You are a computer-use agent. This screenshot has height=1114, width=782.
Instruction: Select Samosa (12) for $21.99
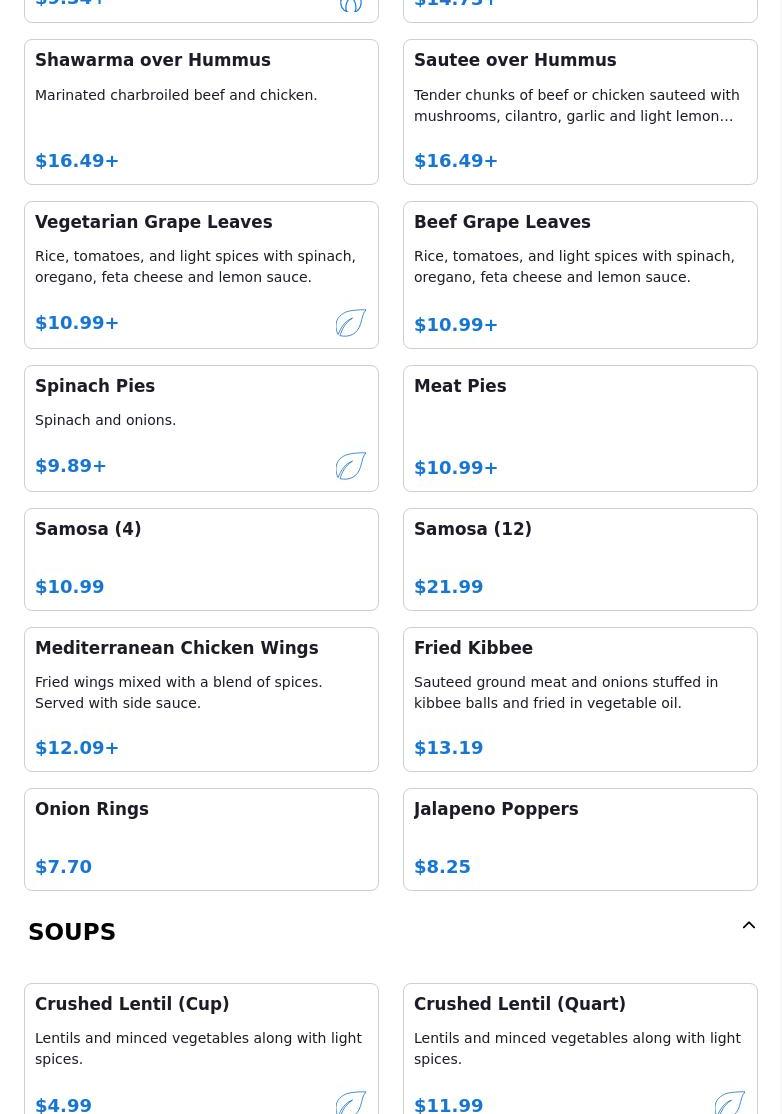580,559
